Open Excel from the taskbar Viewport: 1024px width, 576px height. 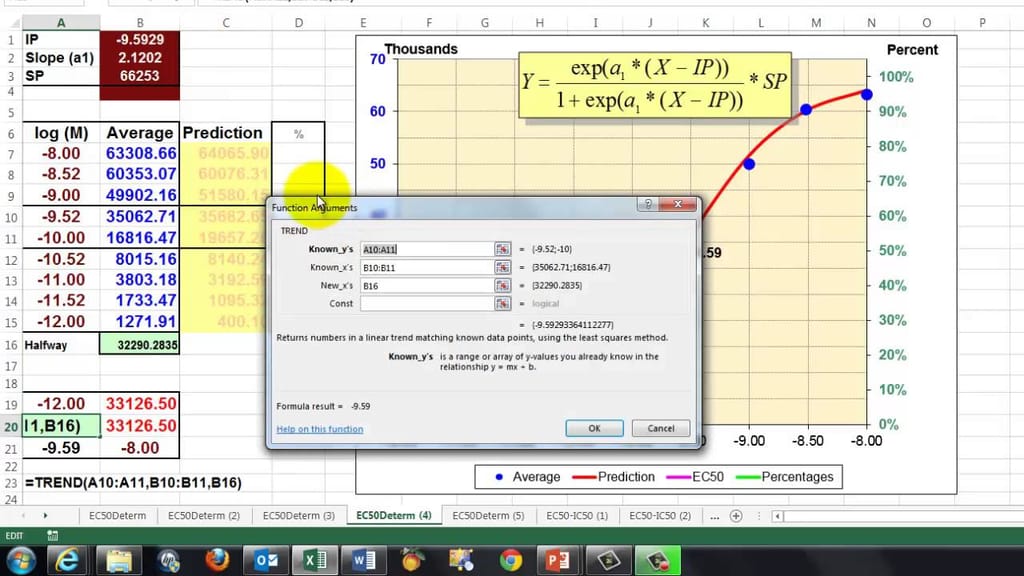click(314, 560)
